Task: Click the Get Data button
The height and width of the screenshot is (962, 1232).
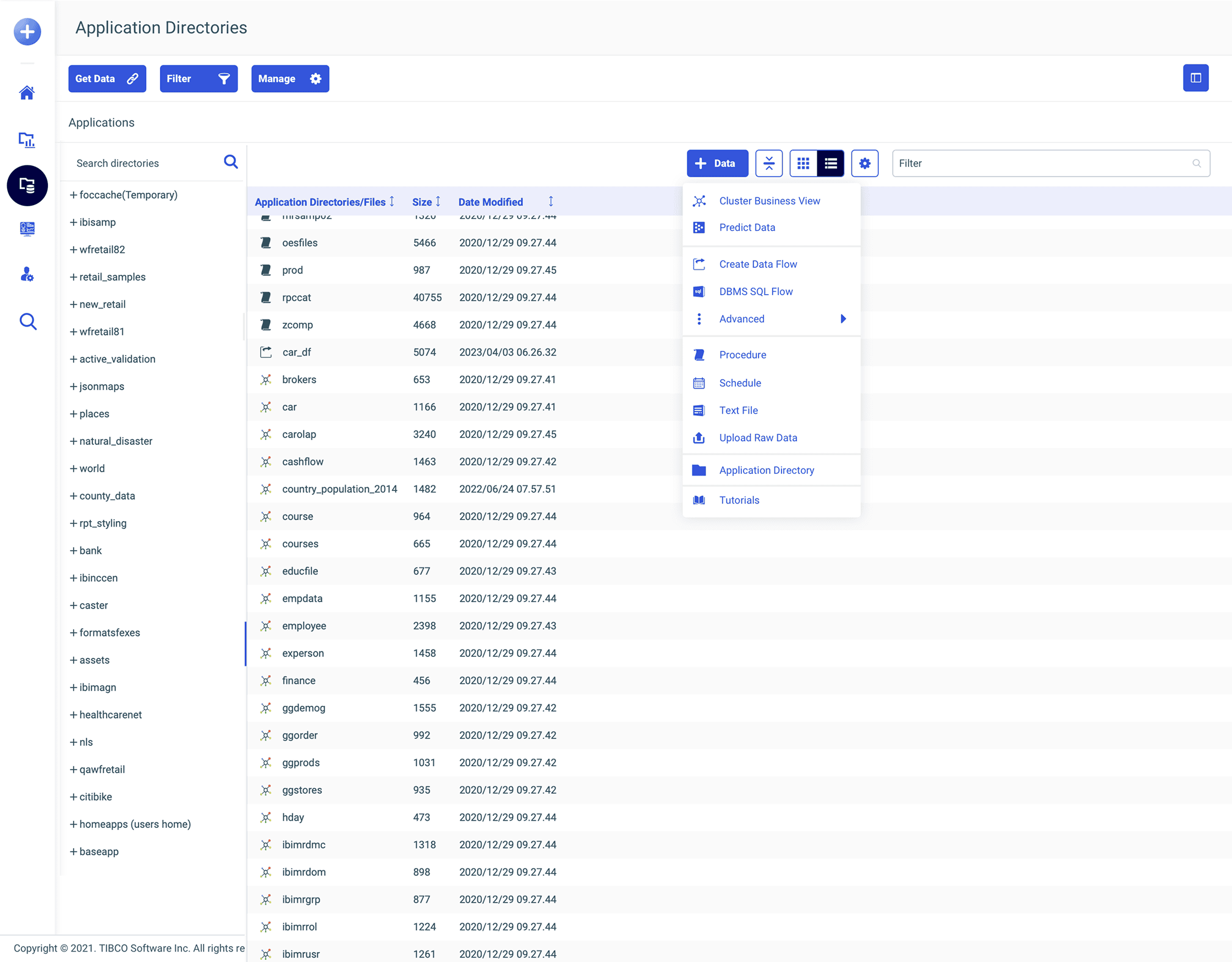Action: tap(107, 79)
